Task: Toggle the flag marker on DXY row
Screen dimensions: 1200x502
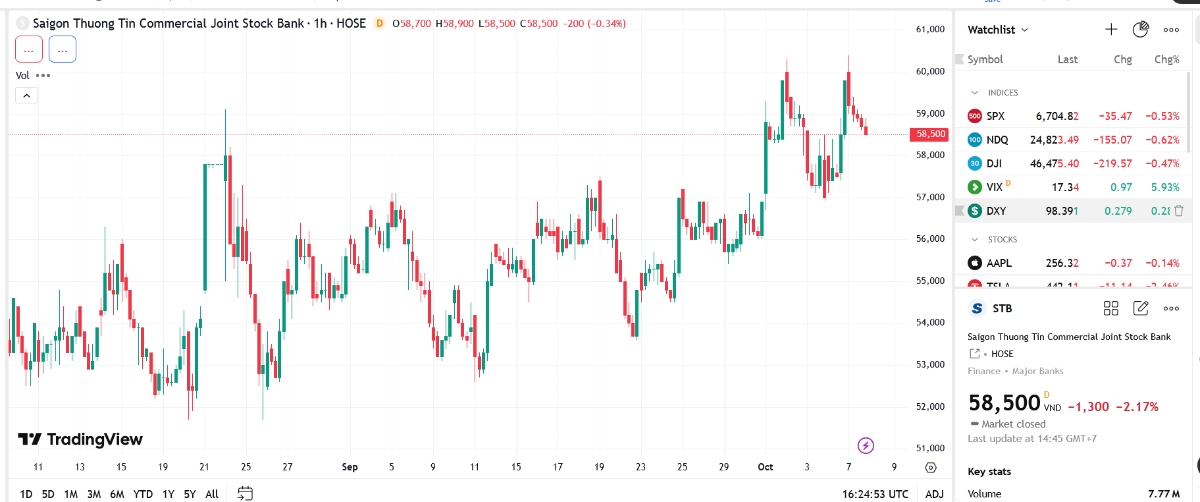Action: pos(958,211)
